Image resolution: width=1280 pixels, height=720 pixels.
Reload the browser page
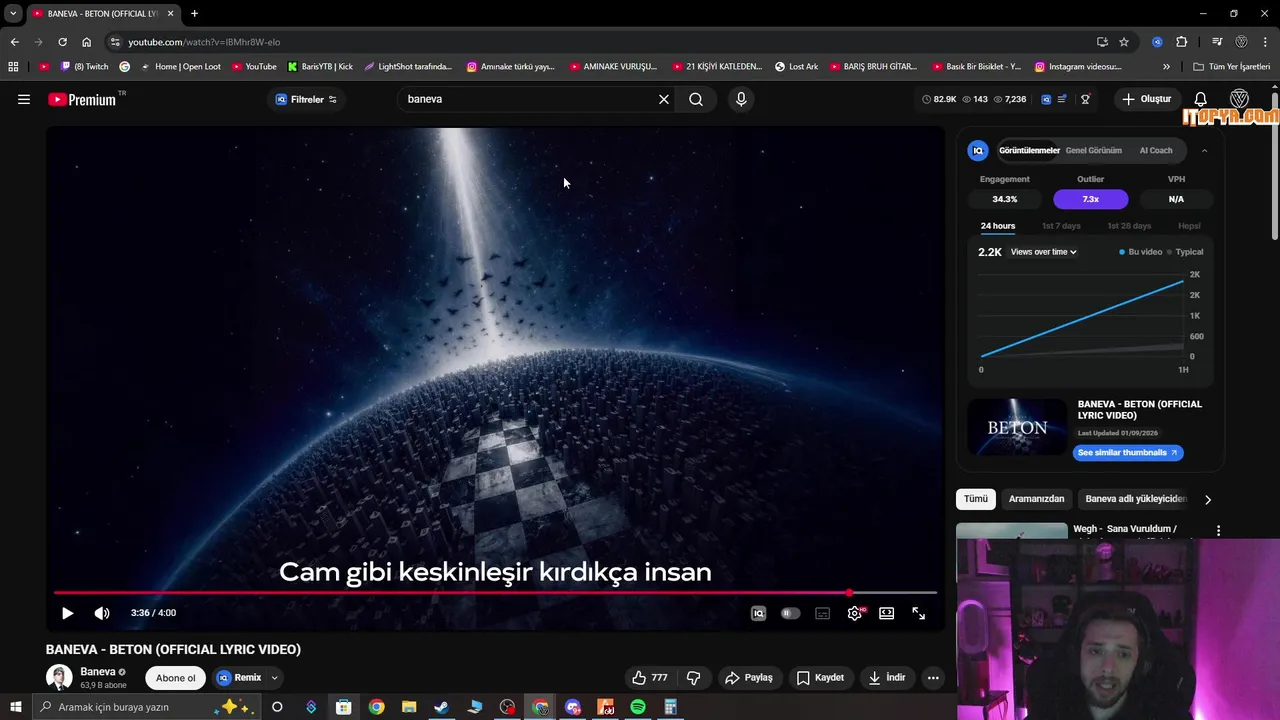coord(62,42)
